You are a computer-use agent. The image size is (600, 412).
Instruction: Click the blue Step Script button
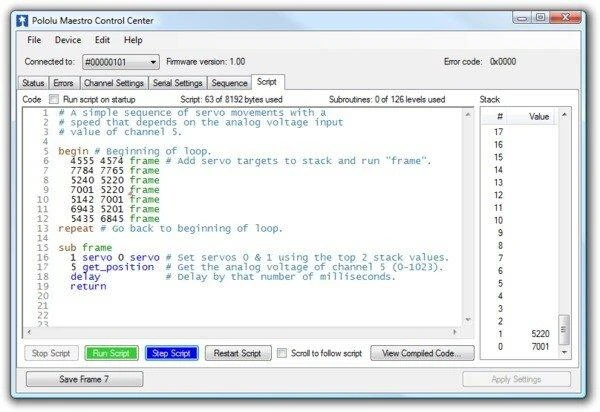171,353
